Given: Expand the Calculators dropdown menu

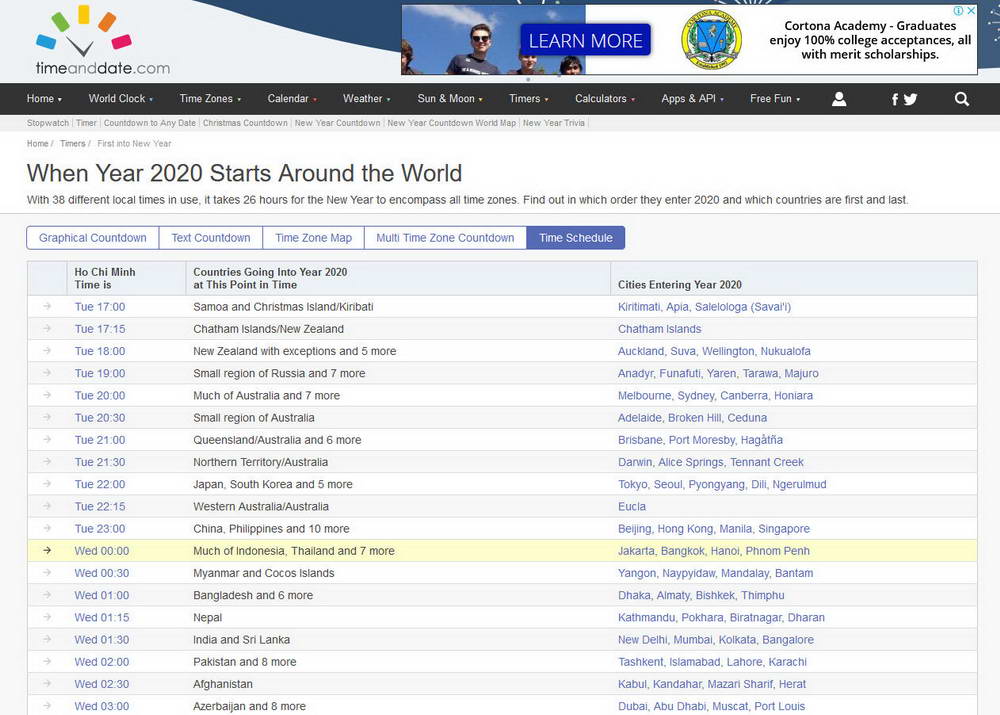Looking at the screenshot, I should [x=605, y=99].
